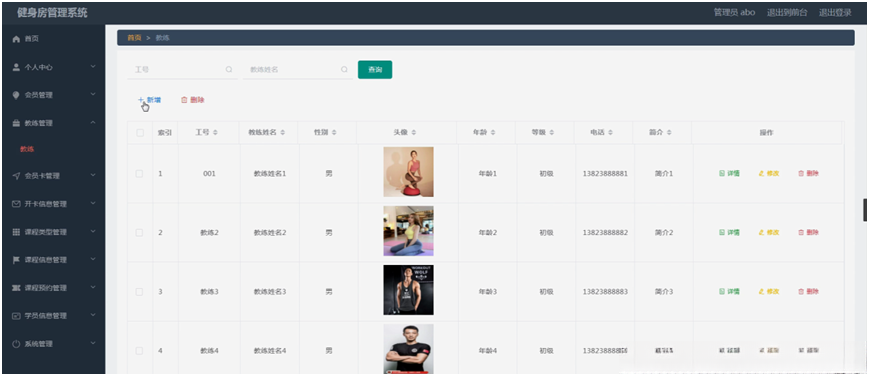Click the page vertical scrollbar handle
Image resolution: width=869 pixels, height=376 pixels.
pyautogui.click(x=865, y=210)
